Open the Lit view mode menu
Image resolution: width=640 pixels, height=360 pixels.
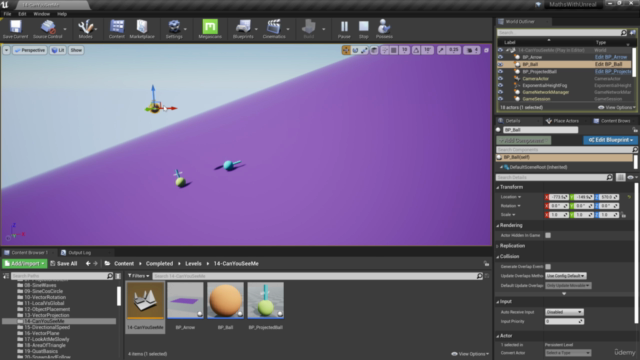tap(58, 50)
